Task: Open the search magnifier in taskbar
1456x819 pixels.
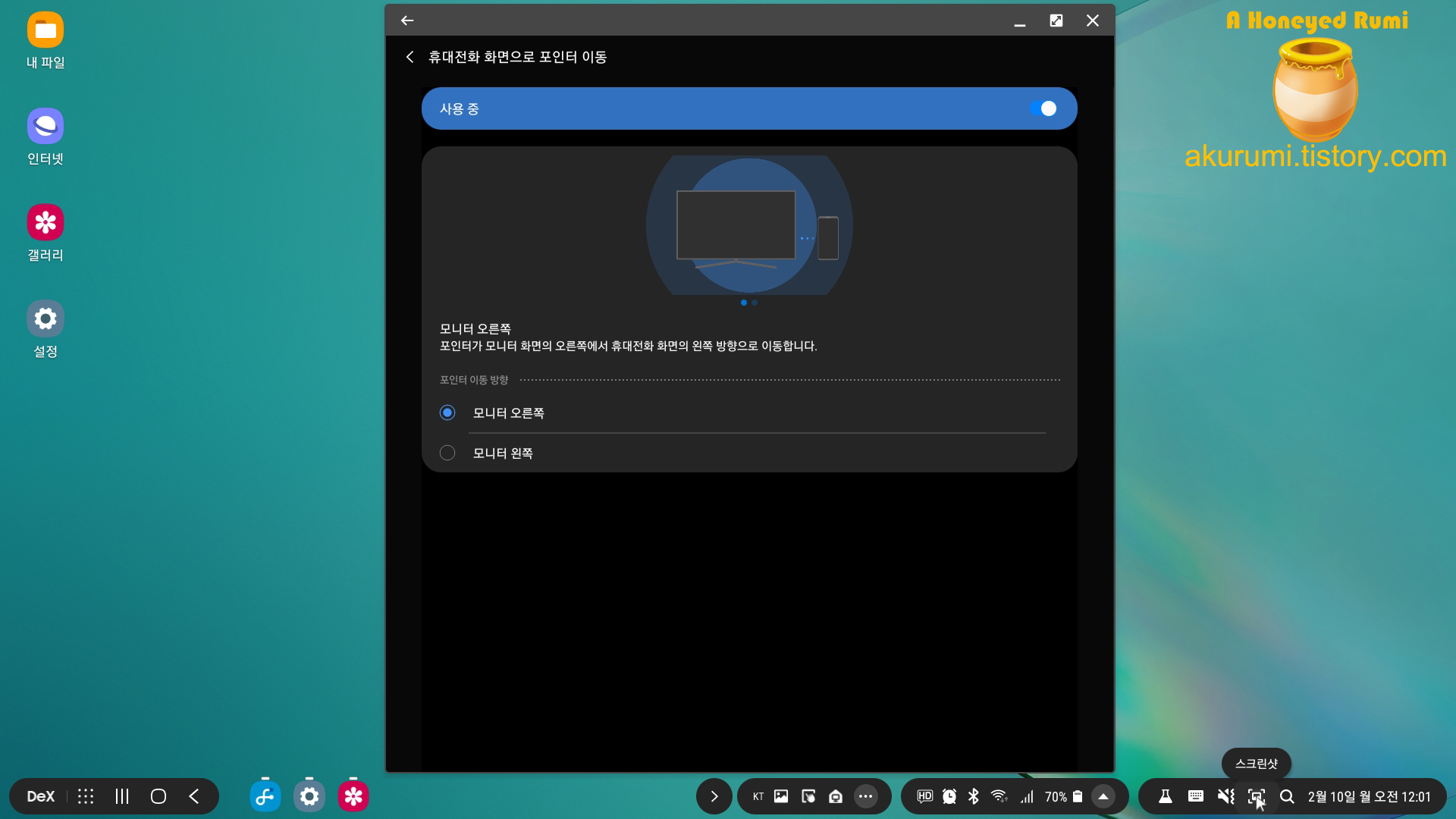Action: pos(1287,796)
